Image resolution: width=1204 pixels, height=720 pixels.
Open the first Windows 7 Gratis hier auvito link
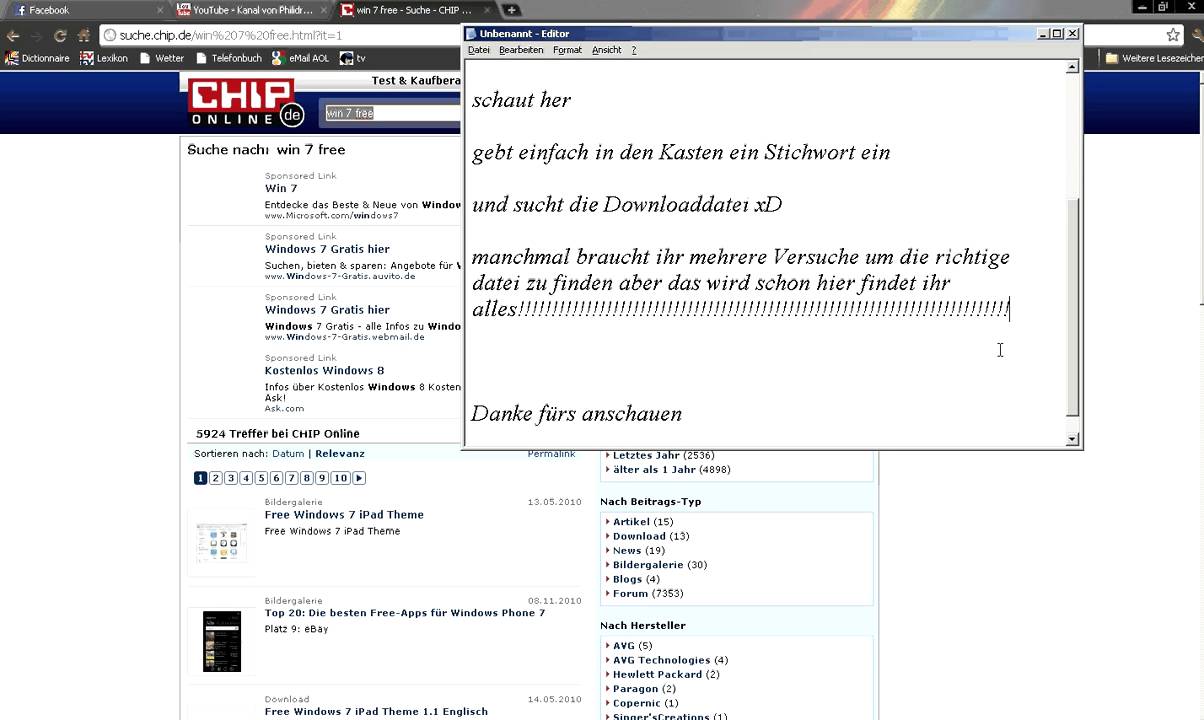[327, 249]
